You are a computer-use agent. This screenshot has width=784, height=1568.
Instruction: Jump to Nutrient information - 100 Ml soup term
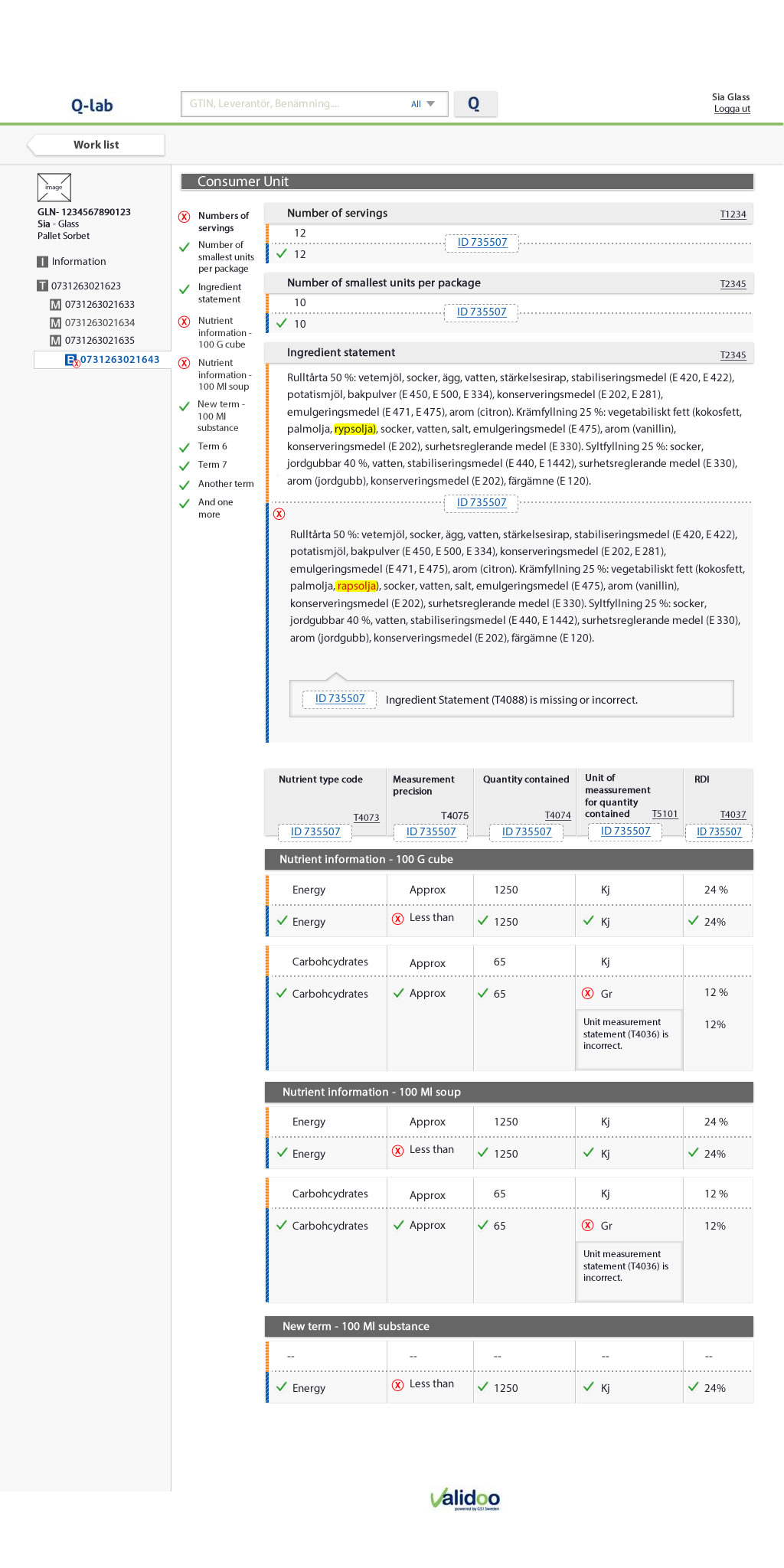click(x=224, y=374)
